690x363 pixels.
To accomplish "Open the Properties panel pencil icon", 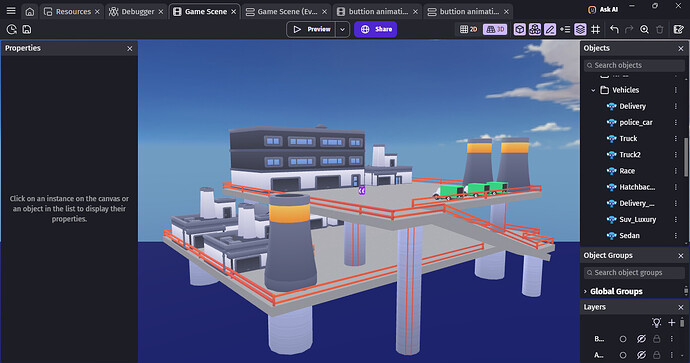I will click(x=550, y=29).
